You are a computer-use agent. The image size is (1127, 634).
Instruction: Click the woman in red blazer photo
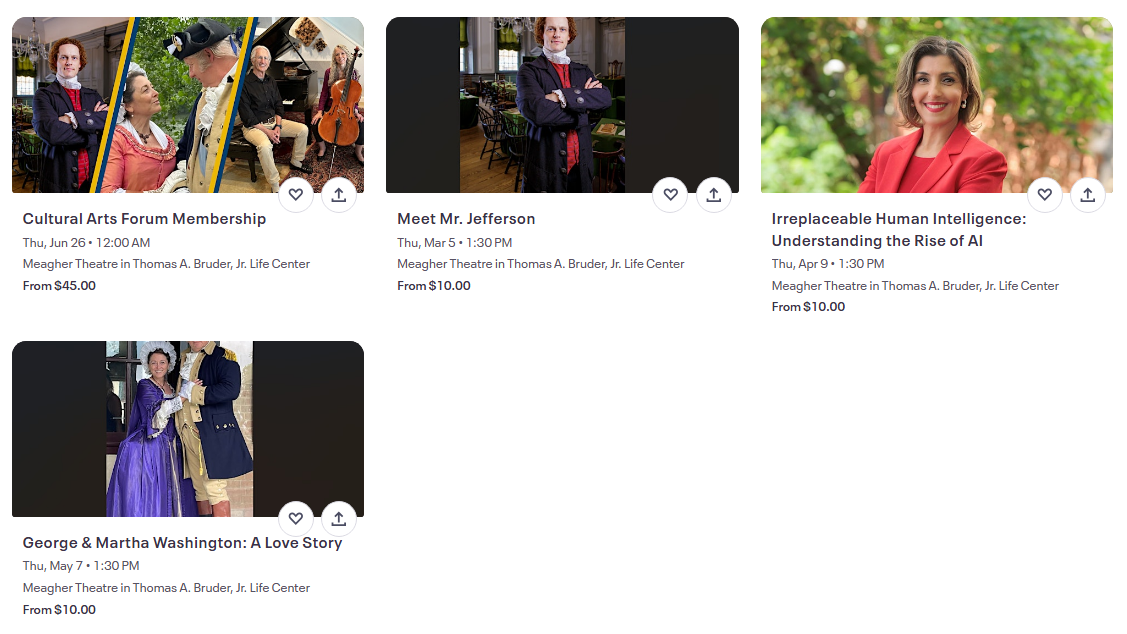(937, 105)
